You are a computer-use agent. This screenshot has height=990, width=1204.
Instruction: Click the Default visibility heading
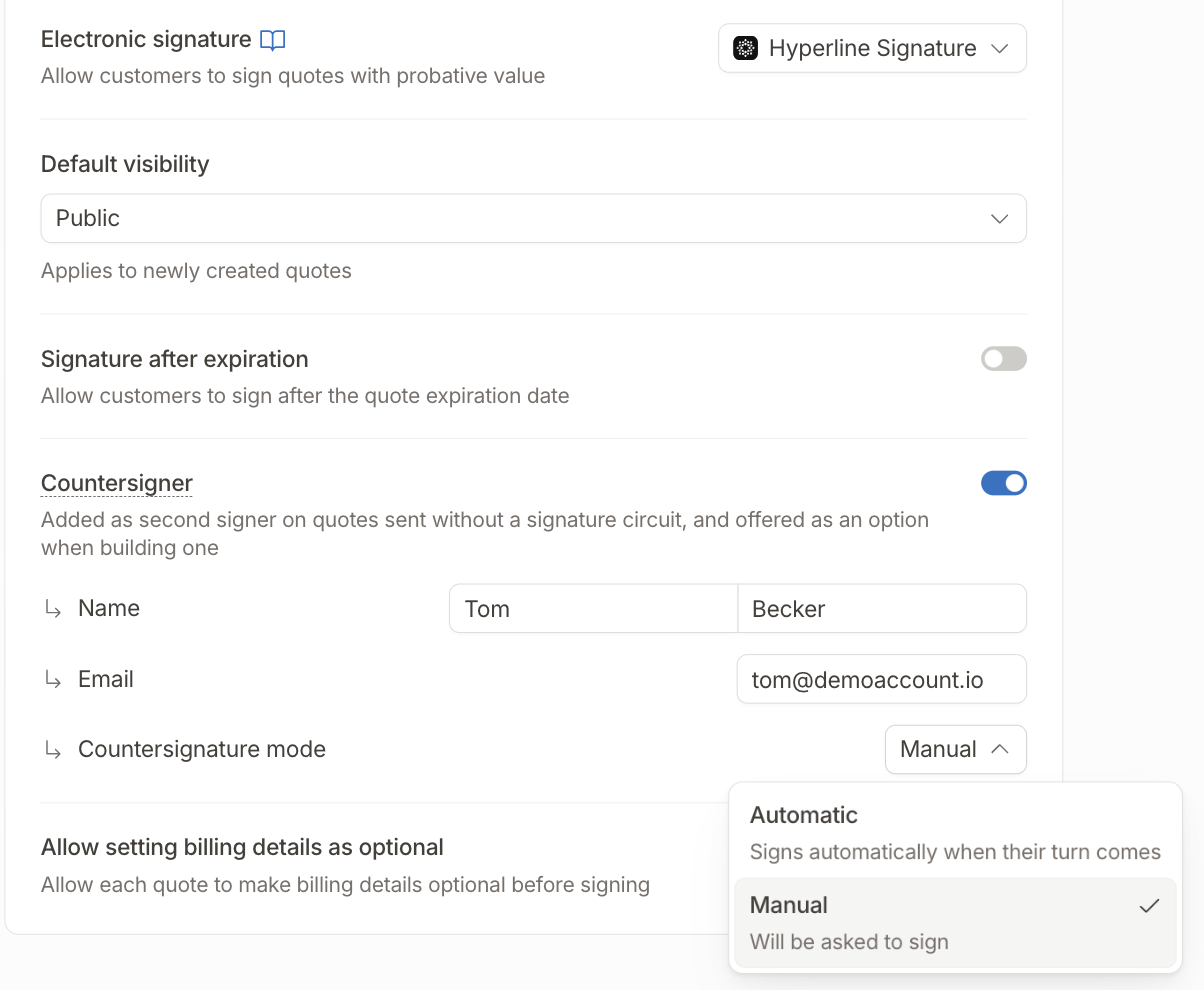[125, 164]
